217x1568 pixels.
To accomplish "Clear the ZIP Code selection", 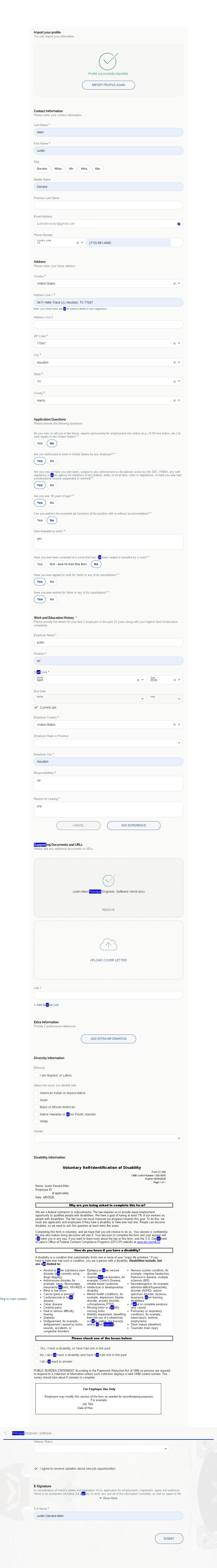I will (174, 343).
